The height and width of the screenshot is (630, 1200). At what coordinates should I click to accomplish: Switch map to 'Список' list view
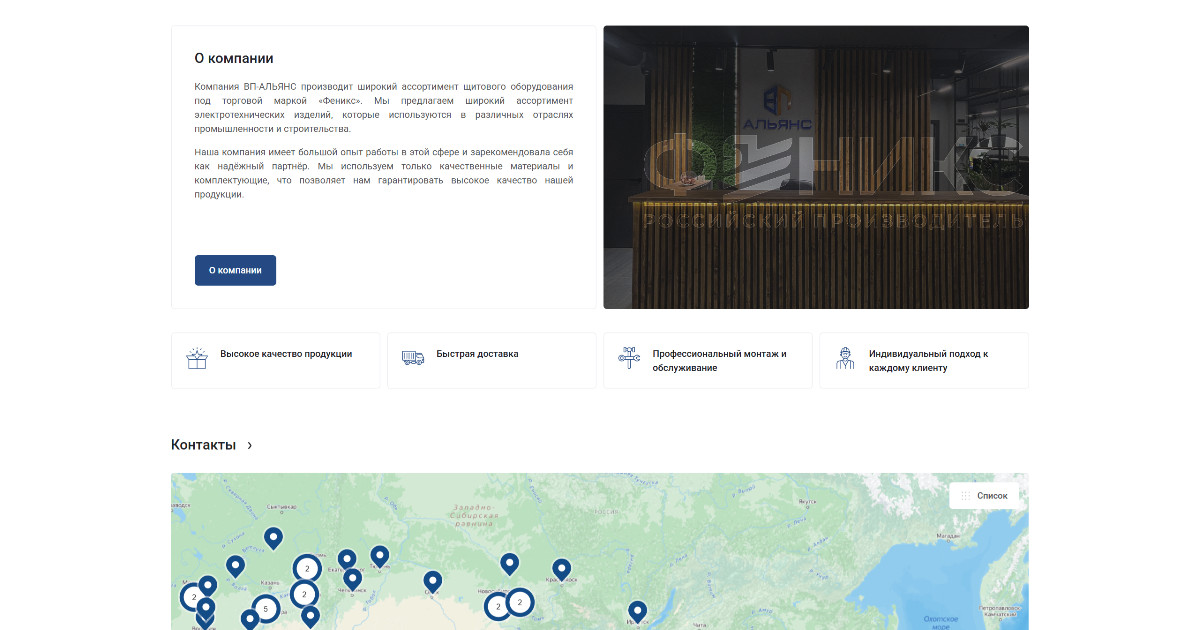[984, 495]
